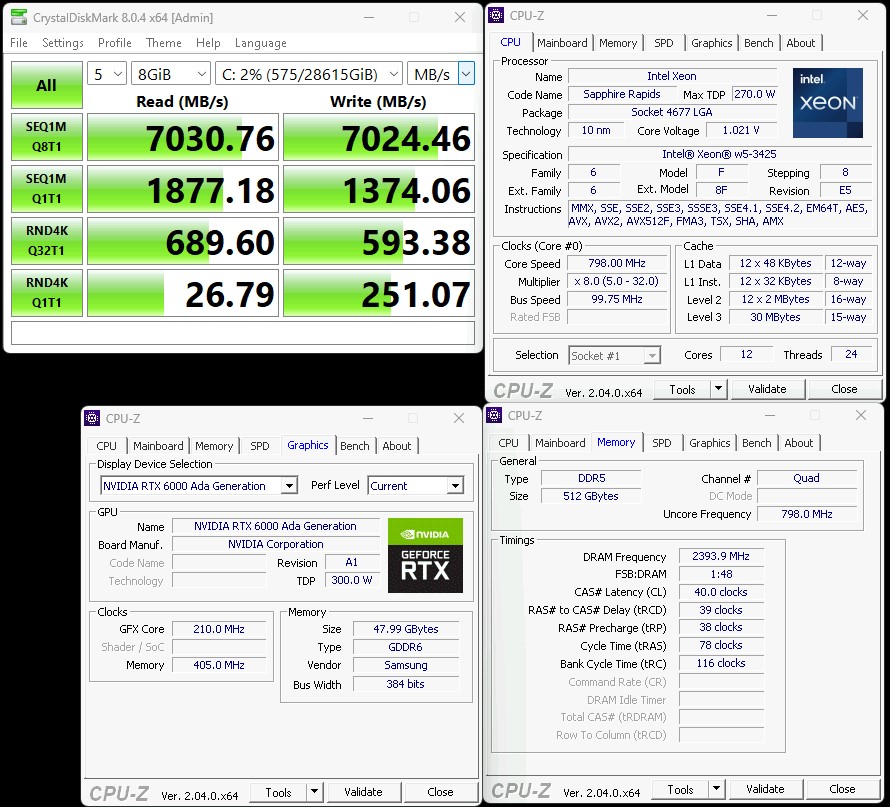
Task: Click the NVIDIA GeForce RTX logo
Action: pyautogui.click(x=425, y=555)
